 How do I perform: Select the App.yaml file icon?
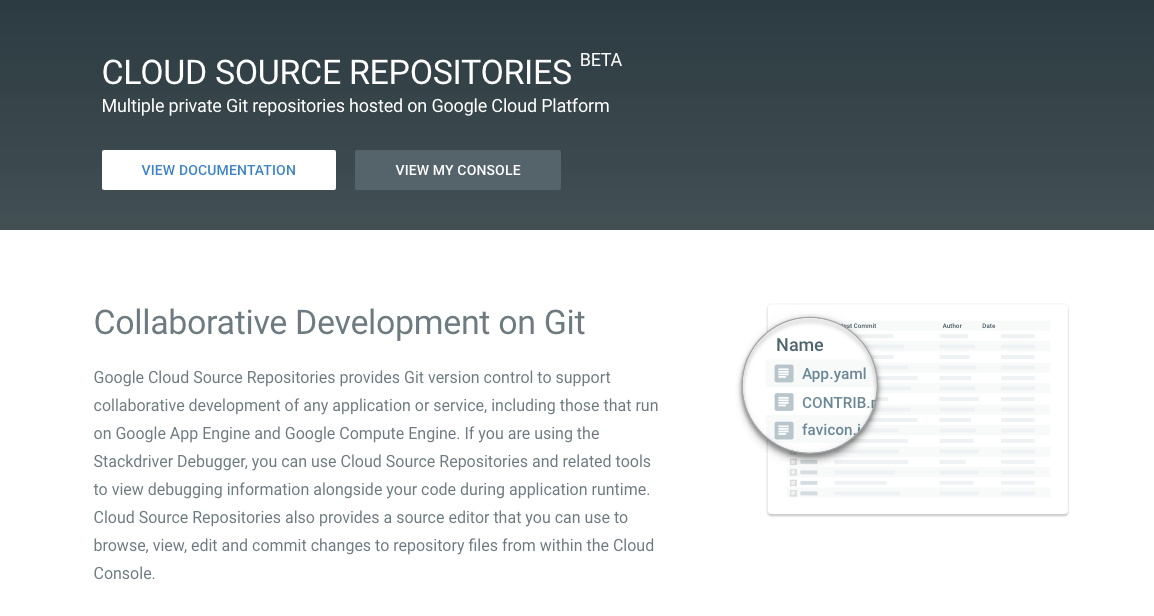tap(784, 374)
